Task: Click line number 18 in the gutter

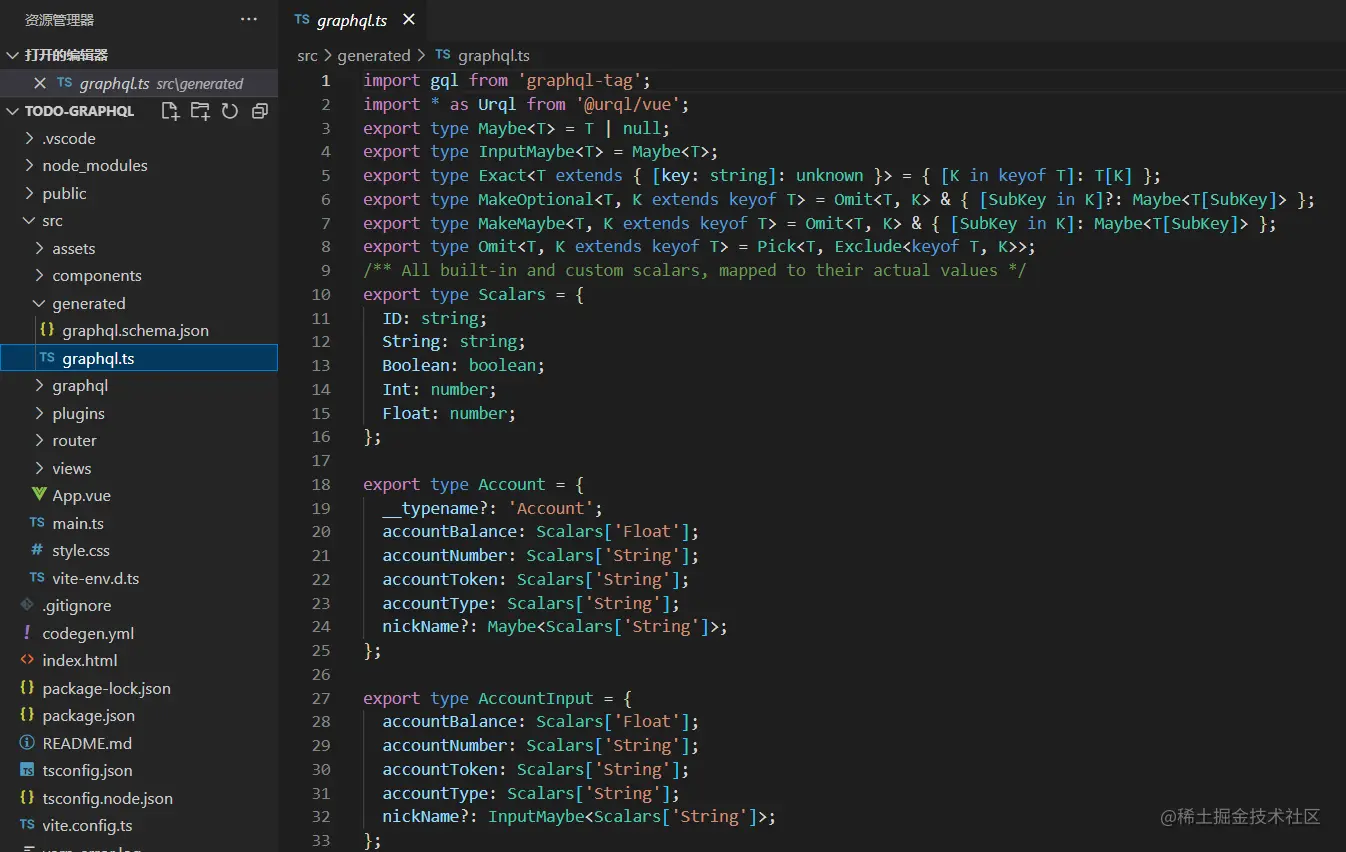Action: click(321, 484)
